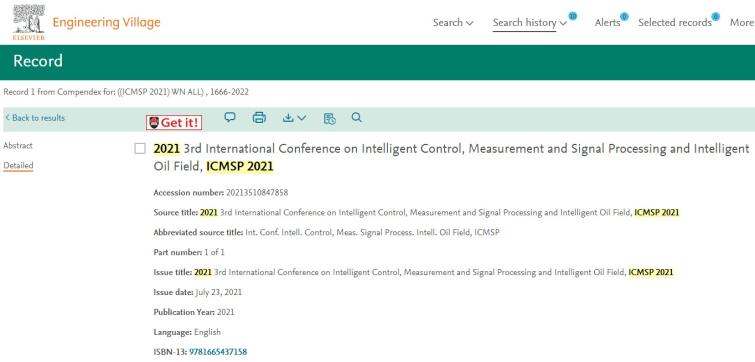
Task: Open the ISBN-13 9781665437158 link
Action: pyautogui.click(x=218, y=352)
